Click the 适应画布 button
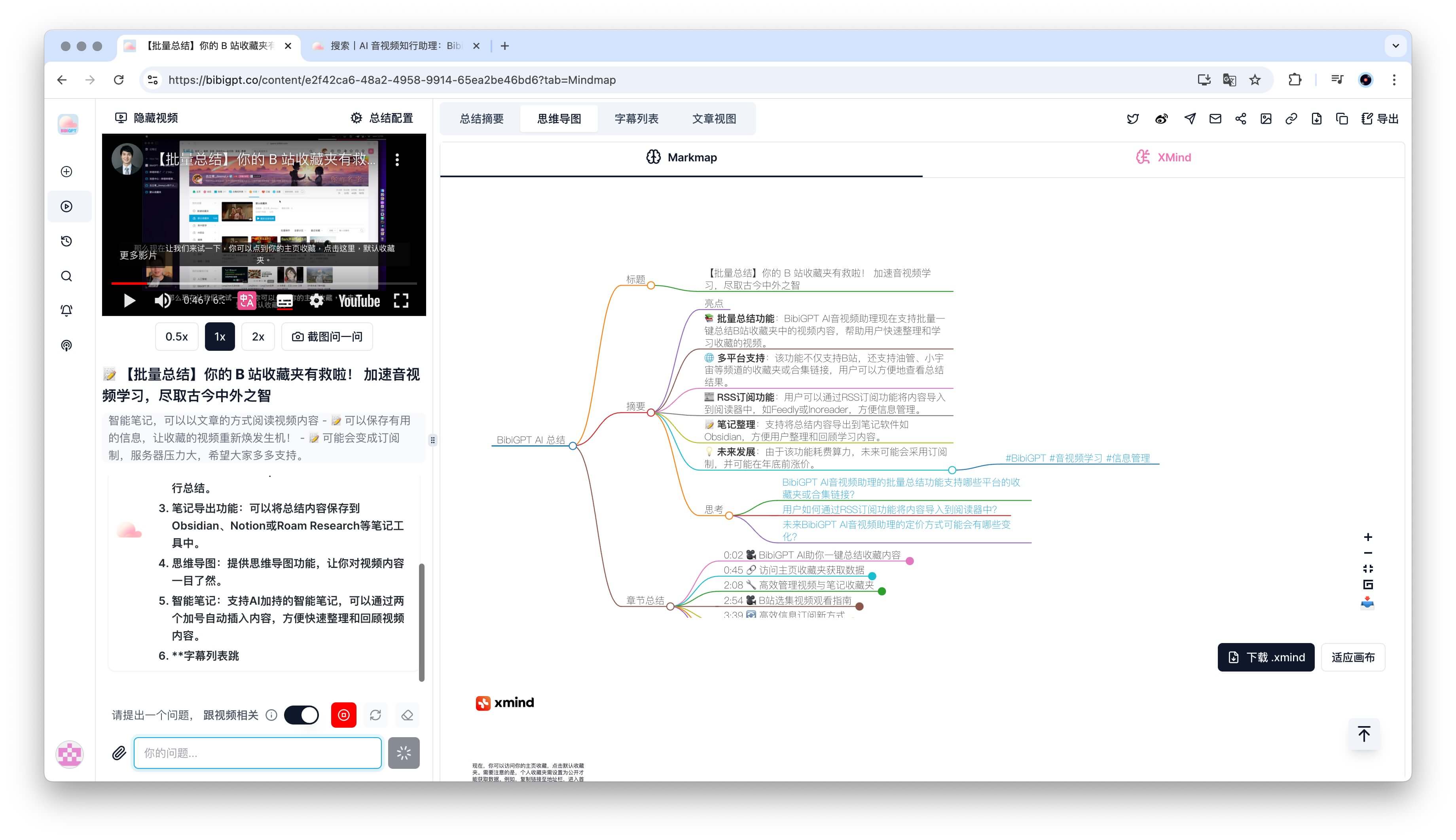Screen dimensions: 1456x840 click(x=1352, y=657)
